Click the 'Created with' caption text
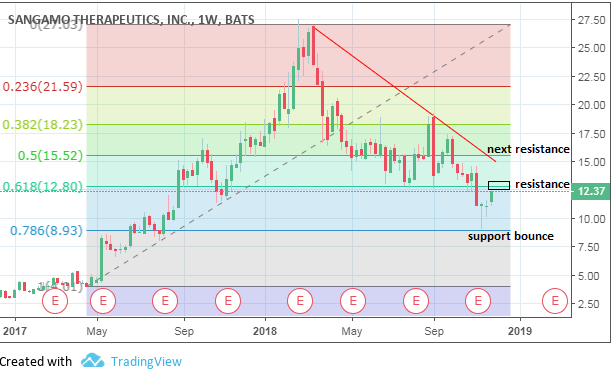Screen dimensions: 611x376 coord(36,362)
